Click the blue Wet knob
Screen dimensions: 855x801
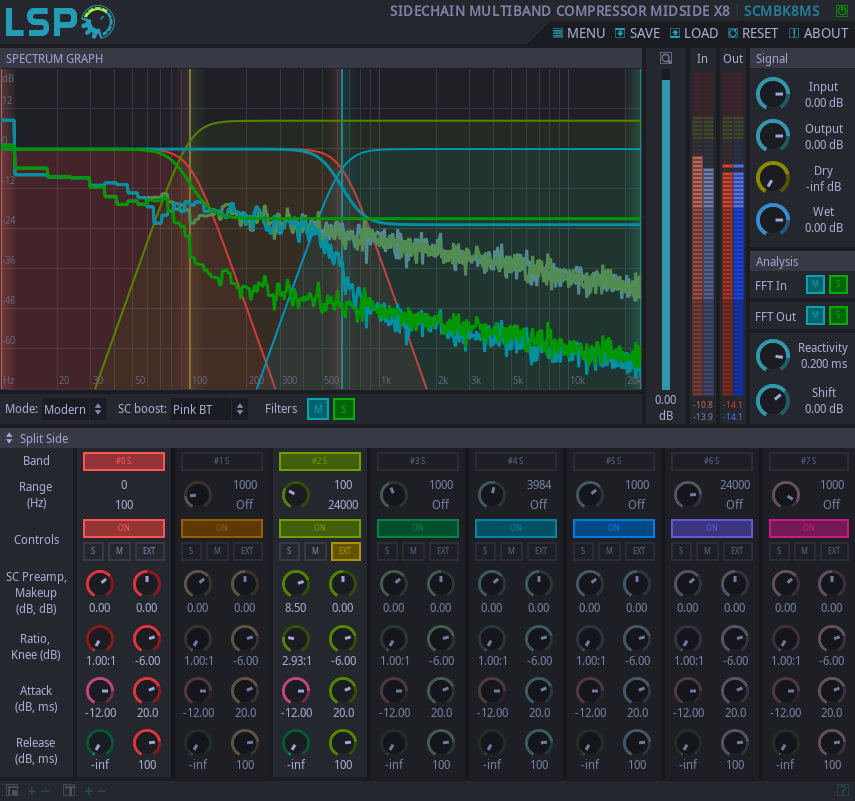pos(773,219)
